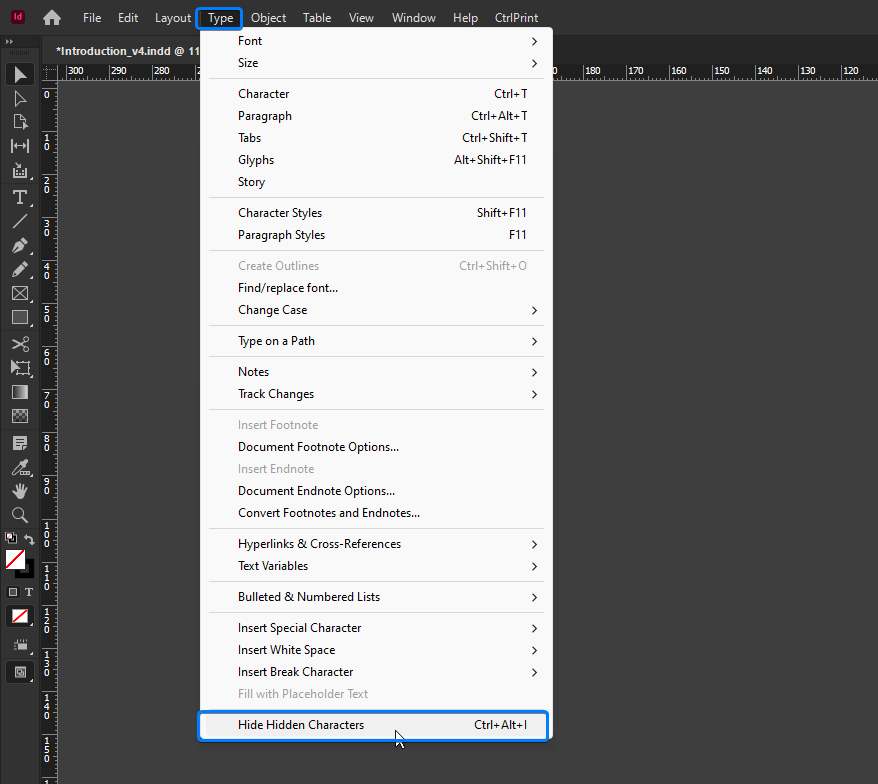Expand Type on a Path submenu
878x784 pixels.
[x=376, y=341]
